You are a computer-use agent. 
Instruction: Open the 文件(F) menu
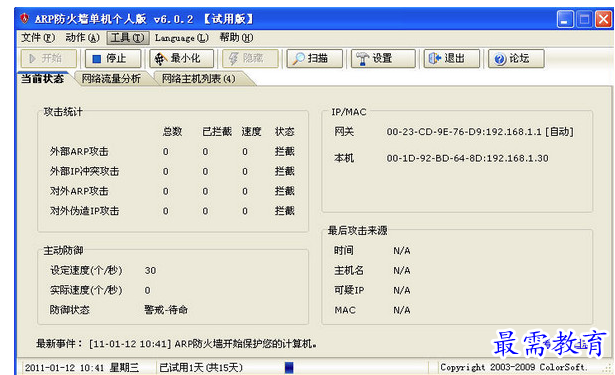tap(38, 38)
